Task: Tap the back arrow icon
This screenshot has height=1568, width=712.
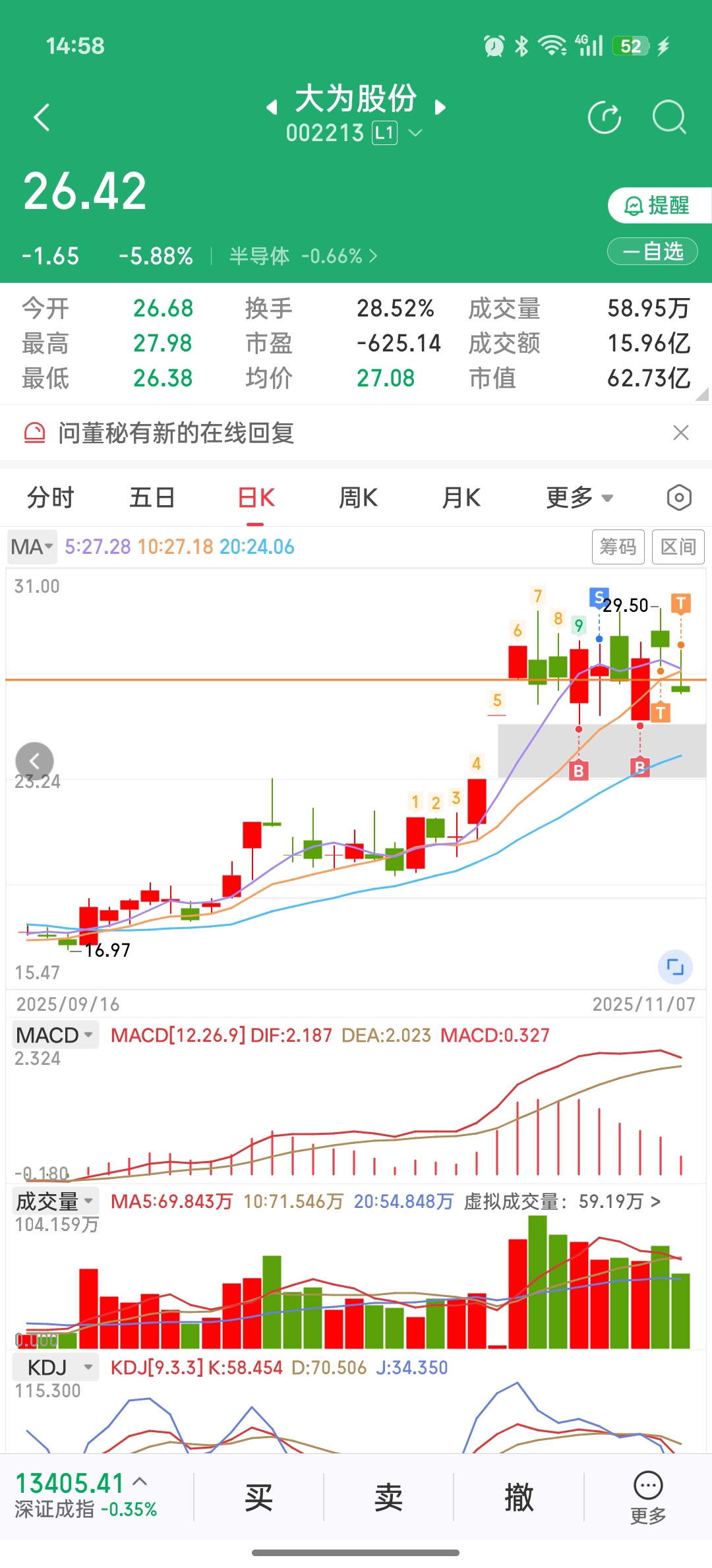Action: (x=42, y=117)
